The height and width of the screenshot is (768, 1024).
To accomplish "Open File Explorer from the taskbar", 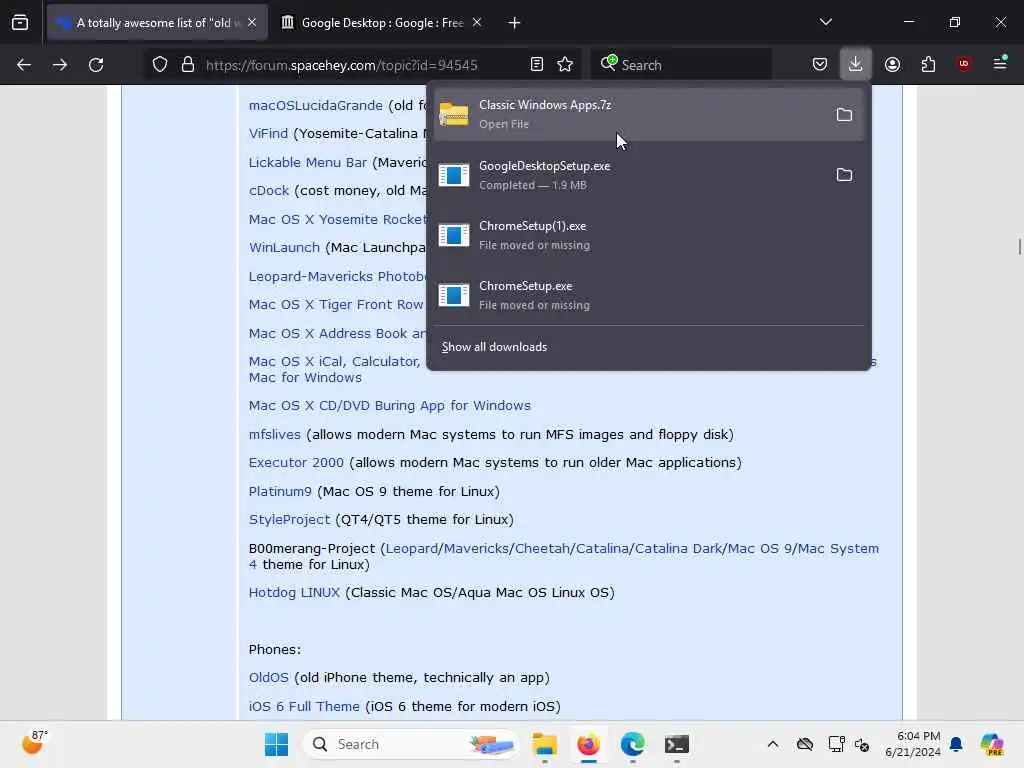I will pos(544,744).
